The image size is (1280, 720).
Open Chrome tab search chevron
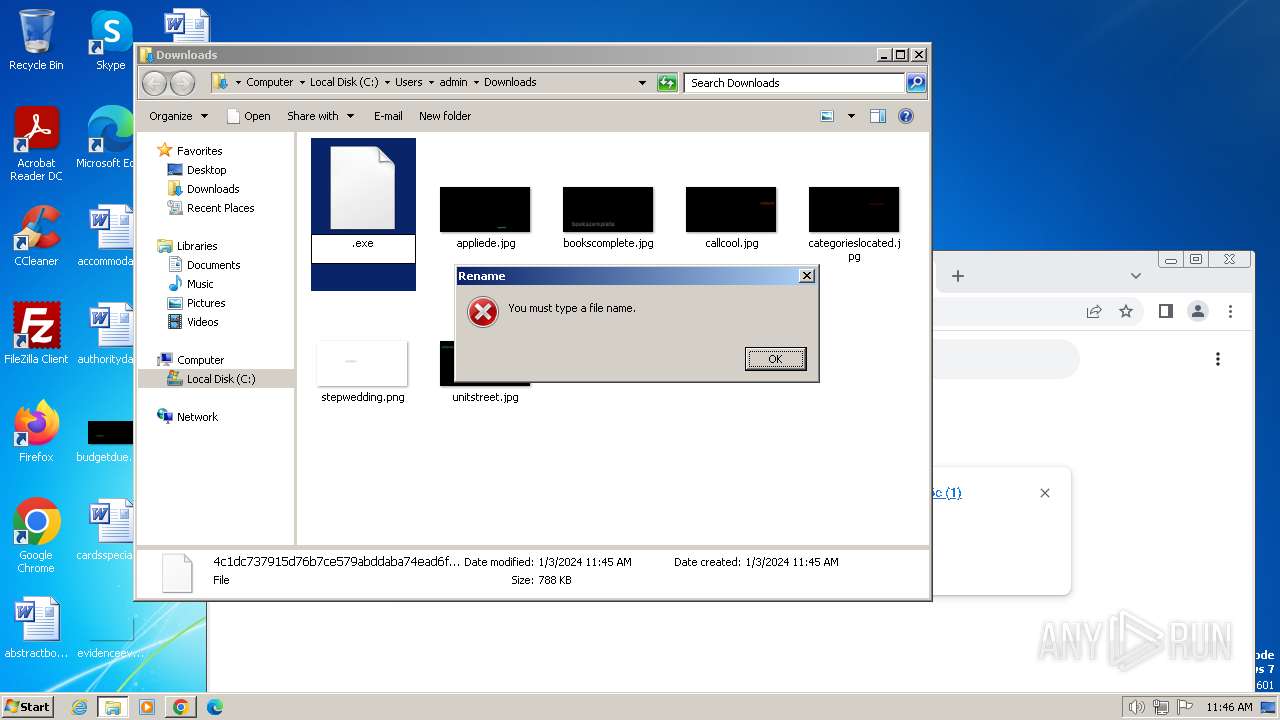coord(1135,276)
